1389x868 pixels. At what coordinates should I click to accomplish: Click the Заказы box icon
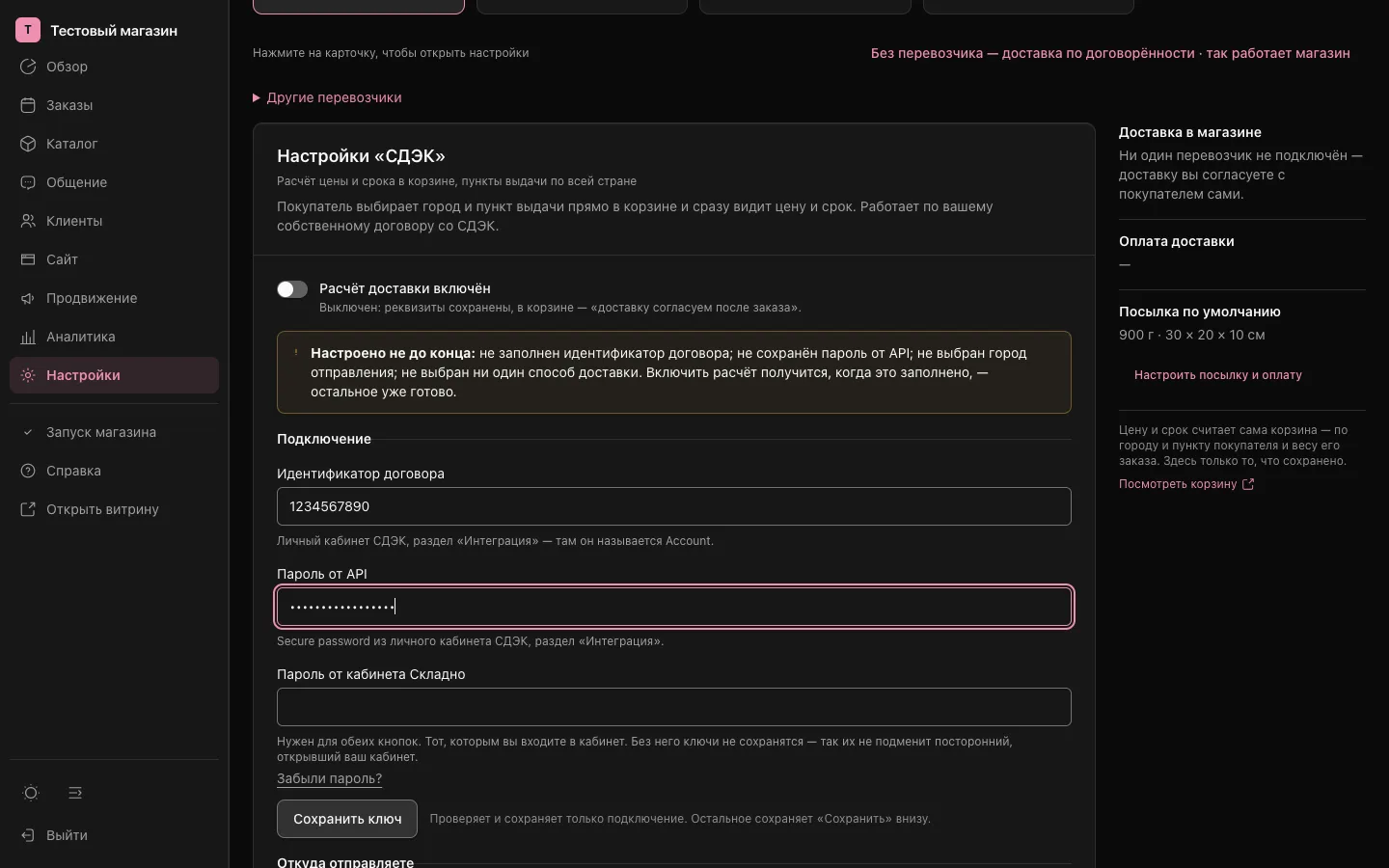pos(28,105)
